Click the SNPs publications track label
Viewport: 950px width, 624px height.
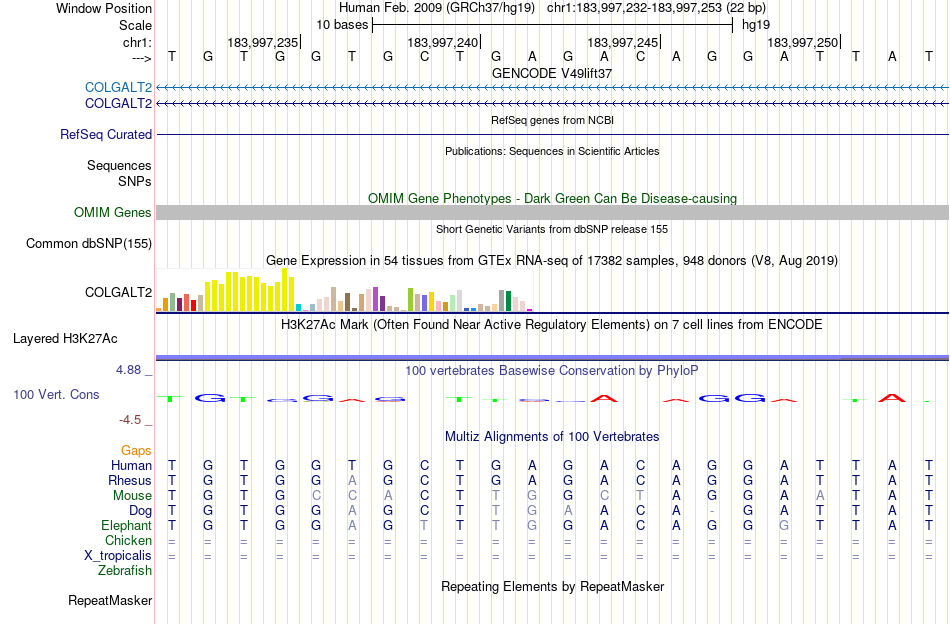[135, 181]
